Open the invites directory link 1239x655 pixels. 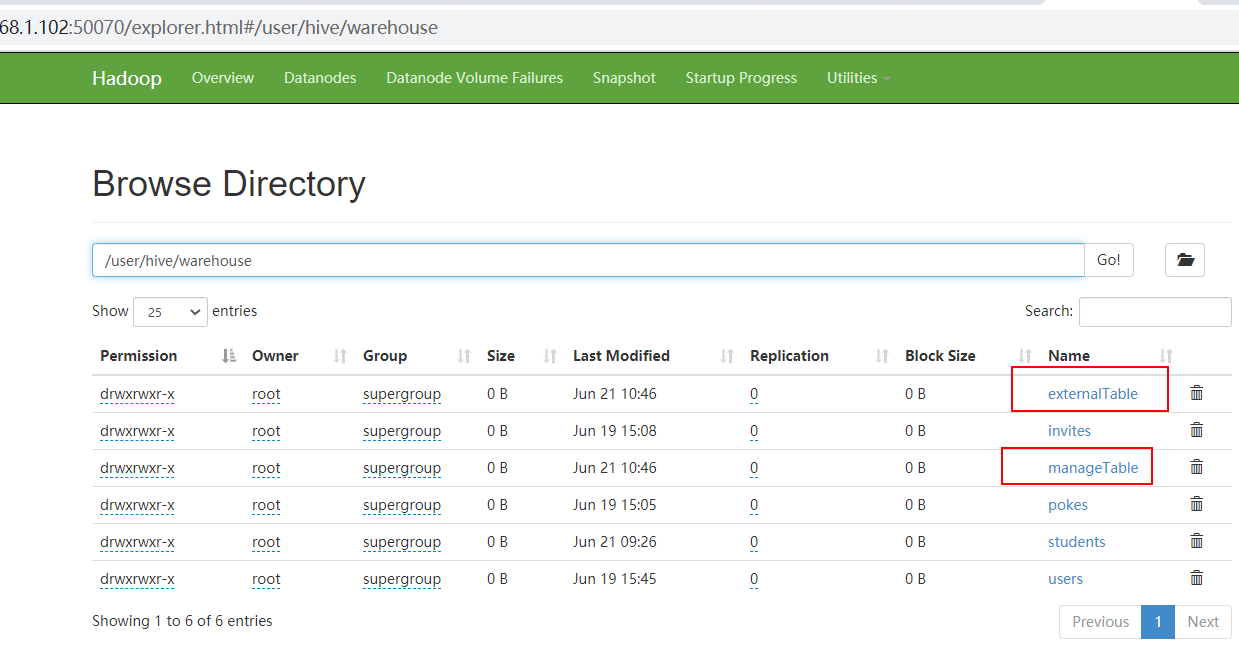pos(1069,430)
